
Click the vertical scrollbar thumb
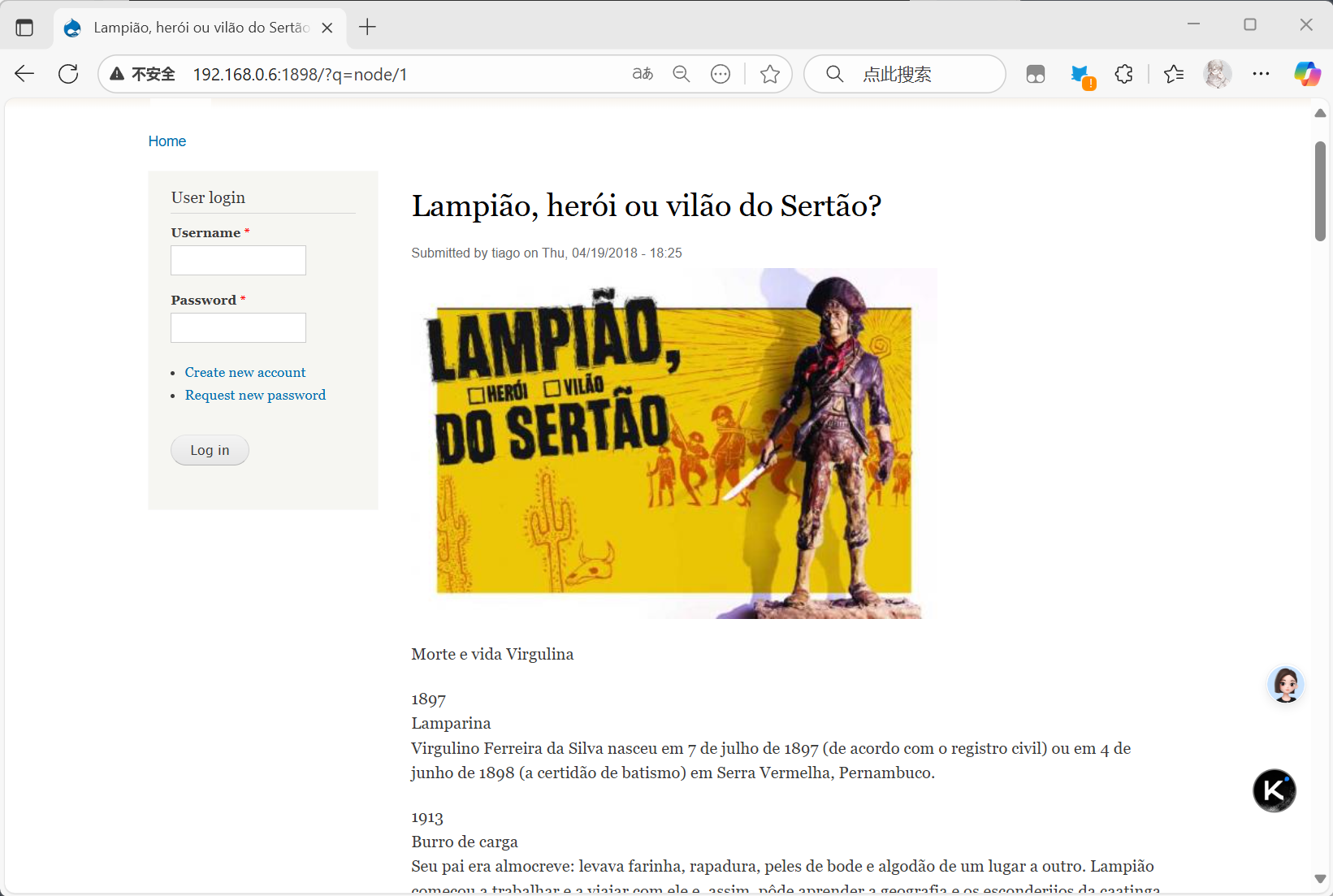[x=1320, y=191]
